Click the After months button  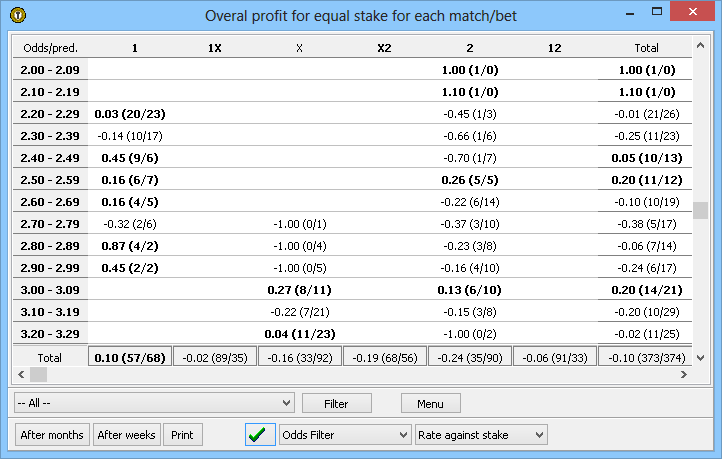click(x=52, y=435)
